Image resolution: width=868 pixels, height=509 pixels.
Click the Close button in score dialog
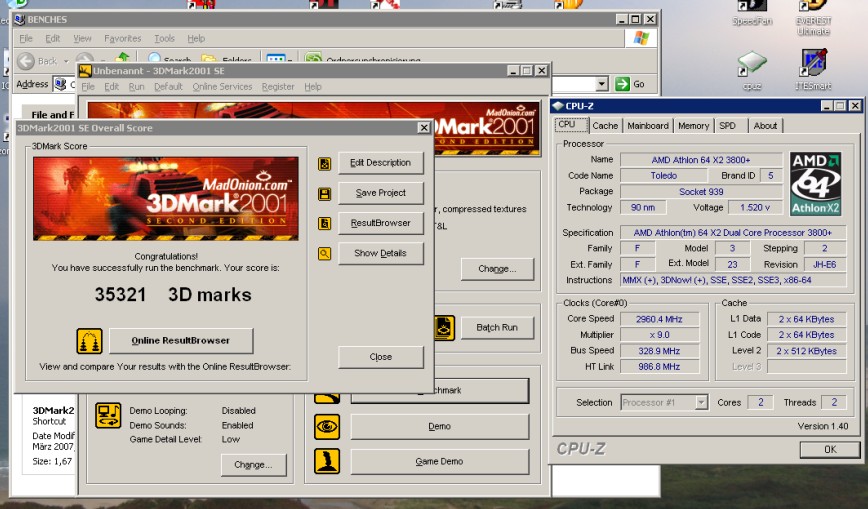tap(381, 357)
